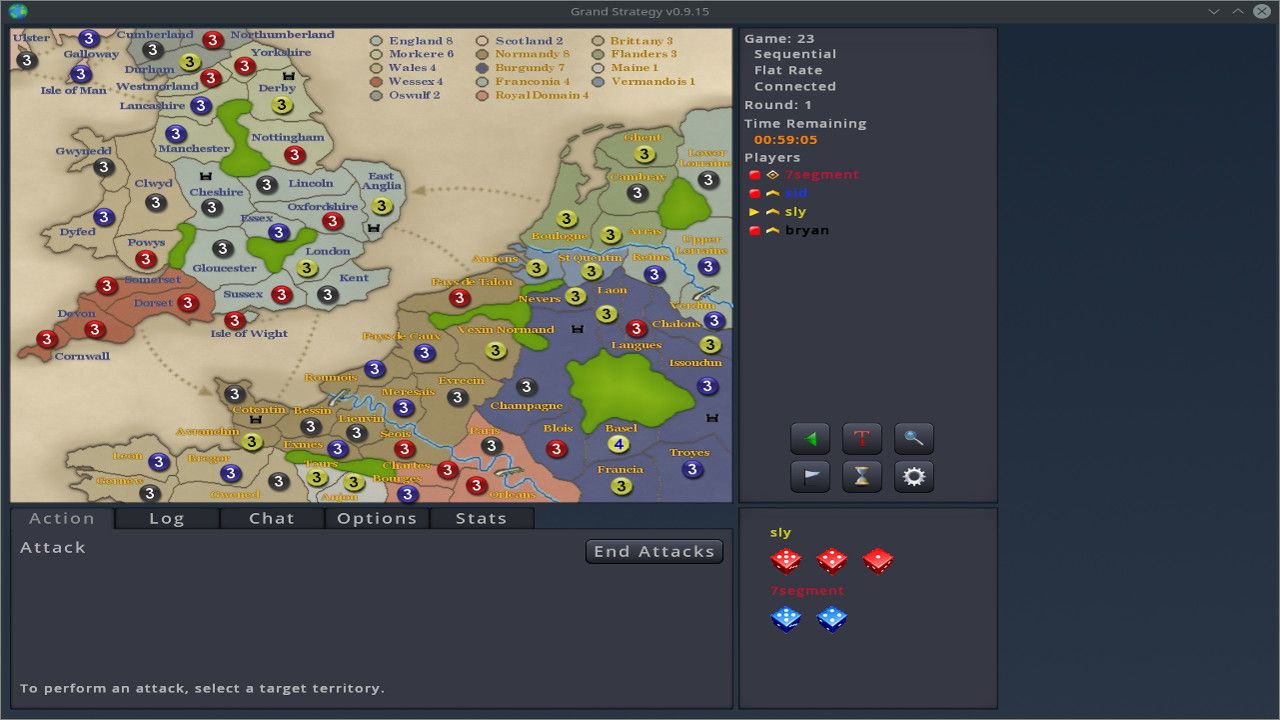Click the white surrender flag icon
This screenshot has width=1280, height=720.
[810, 476]
